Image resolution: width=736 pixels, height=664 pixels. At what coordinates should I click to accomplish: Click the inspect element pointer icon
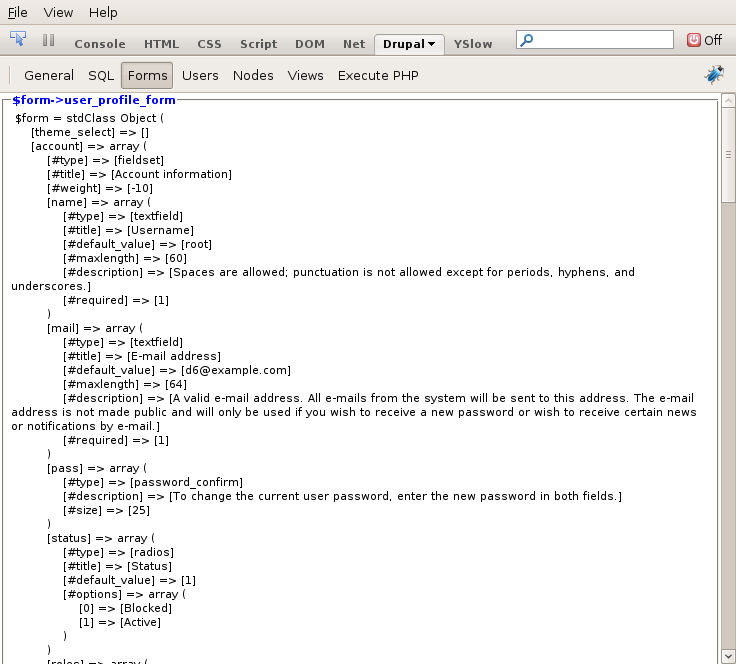(17, 41)
